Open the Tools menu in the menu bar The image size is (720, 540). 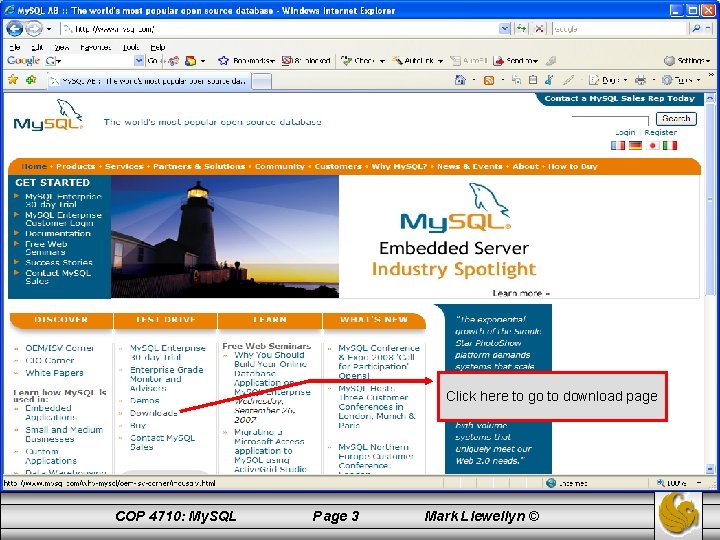(131, 47)
